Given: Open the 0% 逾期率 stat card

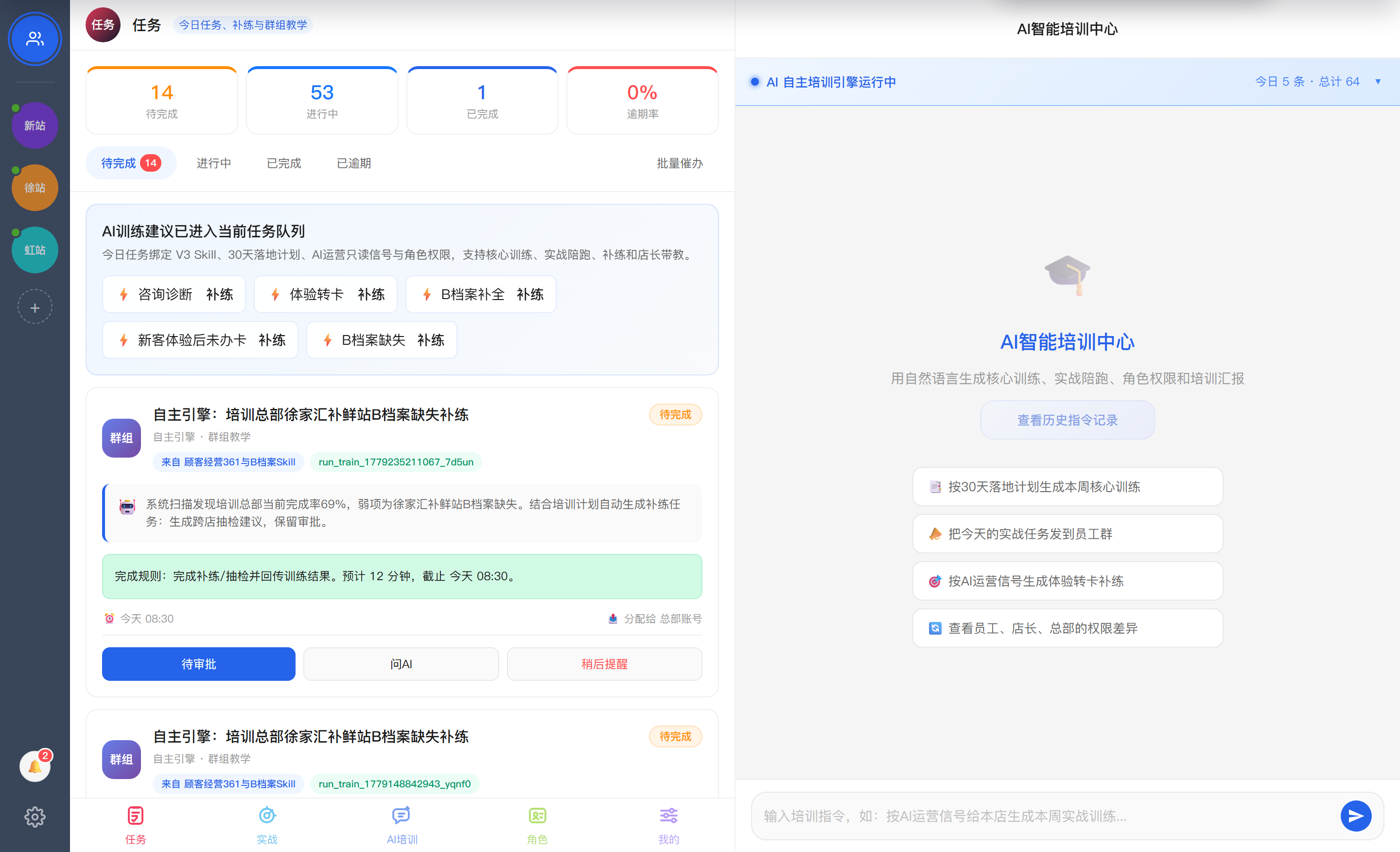Looking at the screenshot, I should pos(642,101).
